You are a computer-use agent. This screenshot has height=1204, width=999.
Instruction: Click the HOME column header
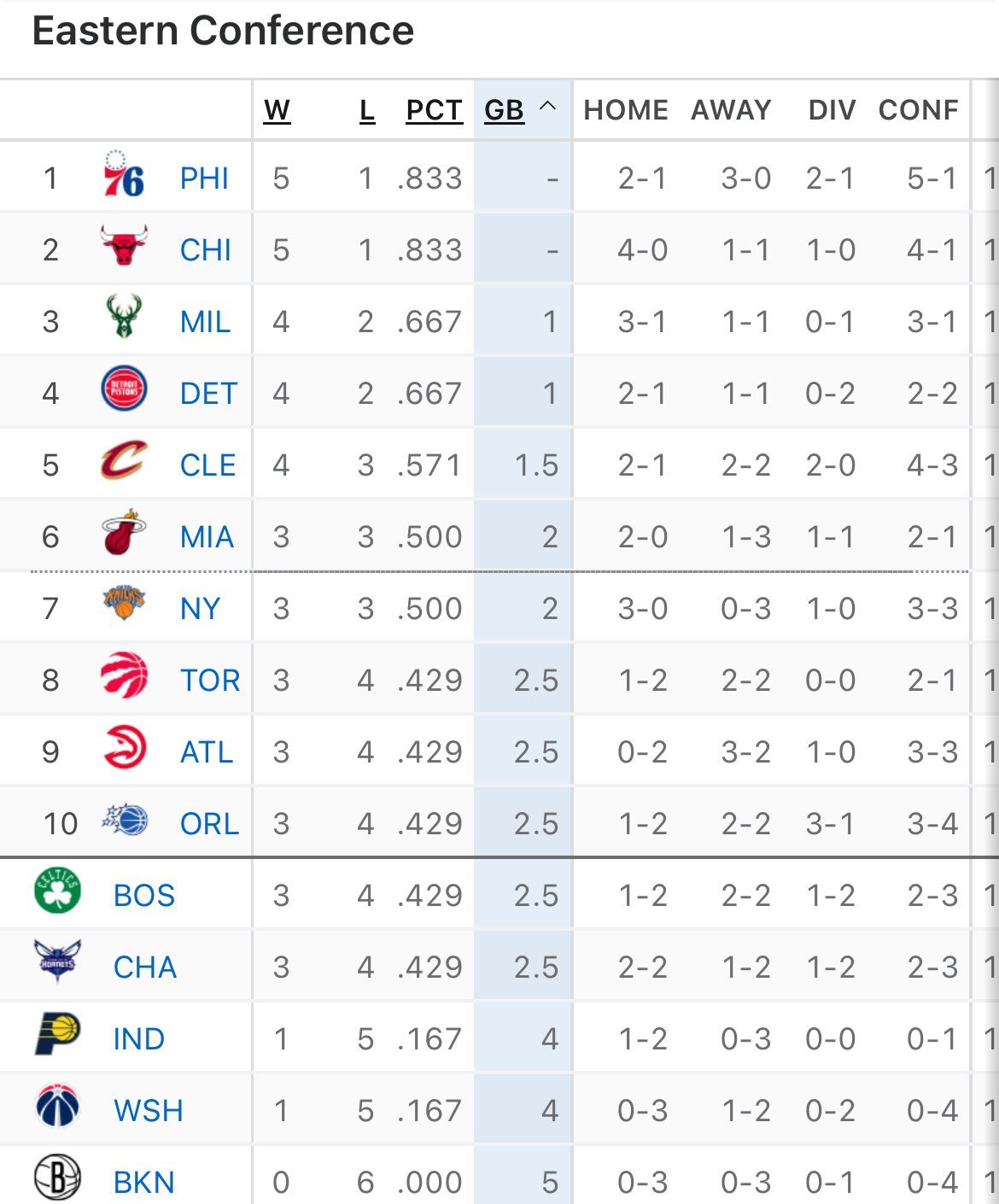[x=626, y=110]
